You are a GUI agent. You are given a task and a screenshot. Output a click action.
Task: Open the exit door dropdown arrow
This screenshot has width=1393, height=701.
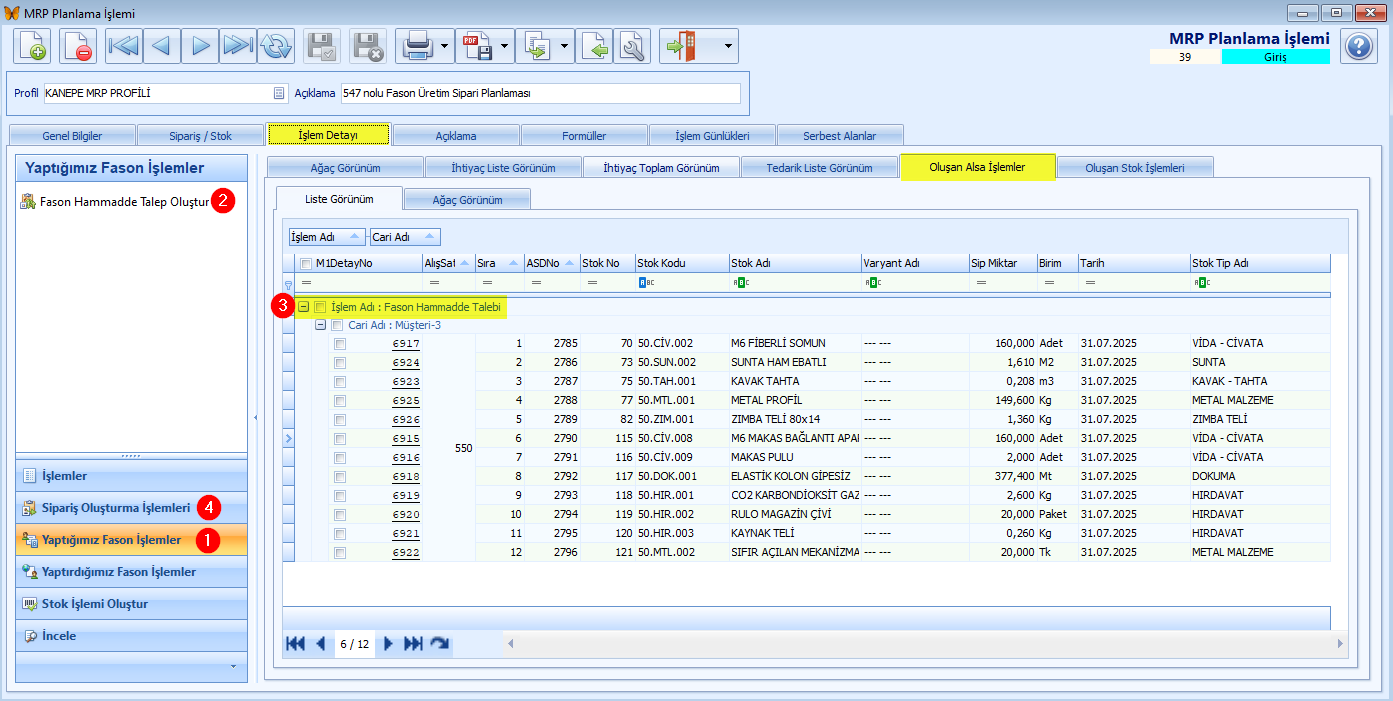pyautogui.click(x=729, y=46)
